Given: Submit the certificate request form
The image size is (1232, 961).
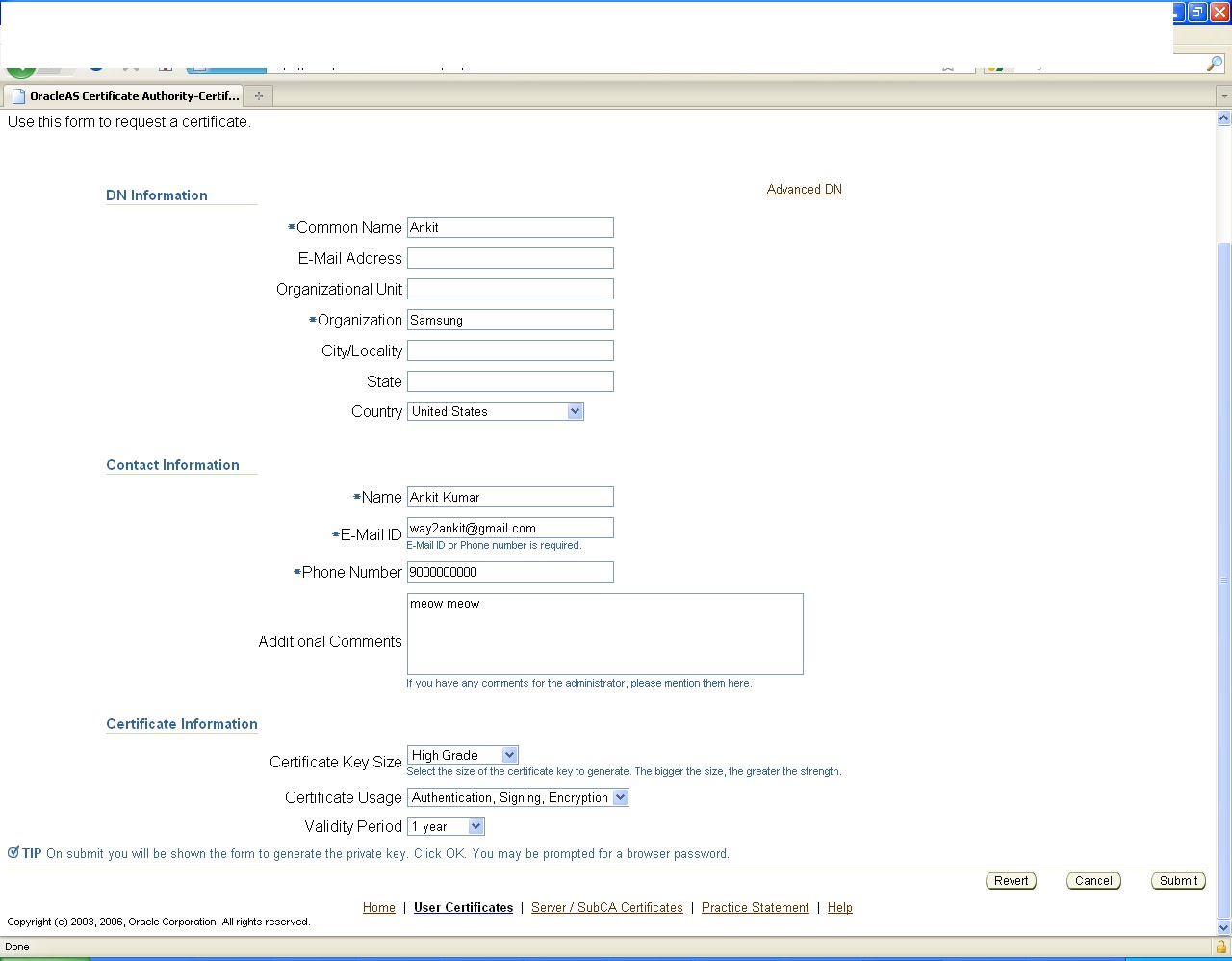Looking at the screenshot, I should click(1178, 881).
